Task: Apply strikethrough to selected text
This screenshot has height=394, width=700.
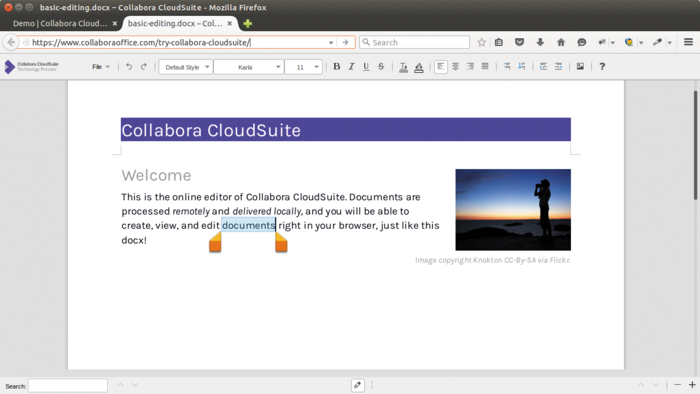Action: click(381, 66)
